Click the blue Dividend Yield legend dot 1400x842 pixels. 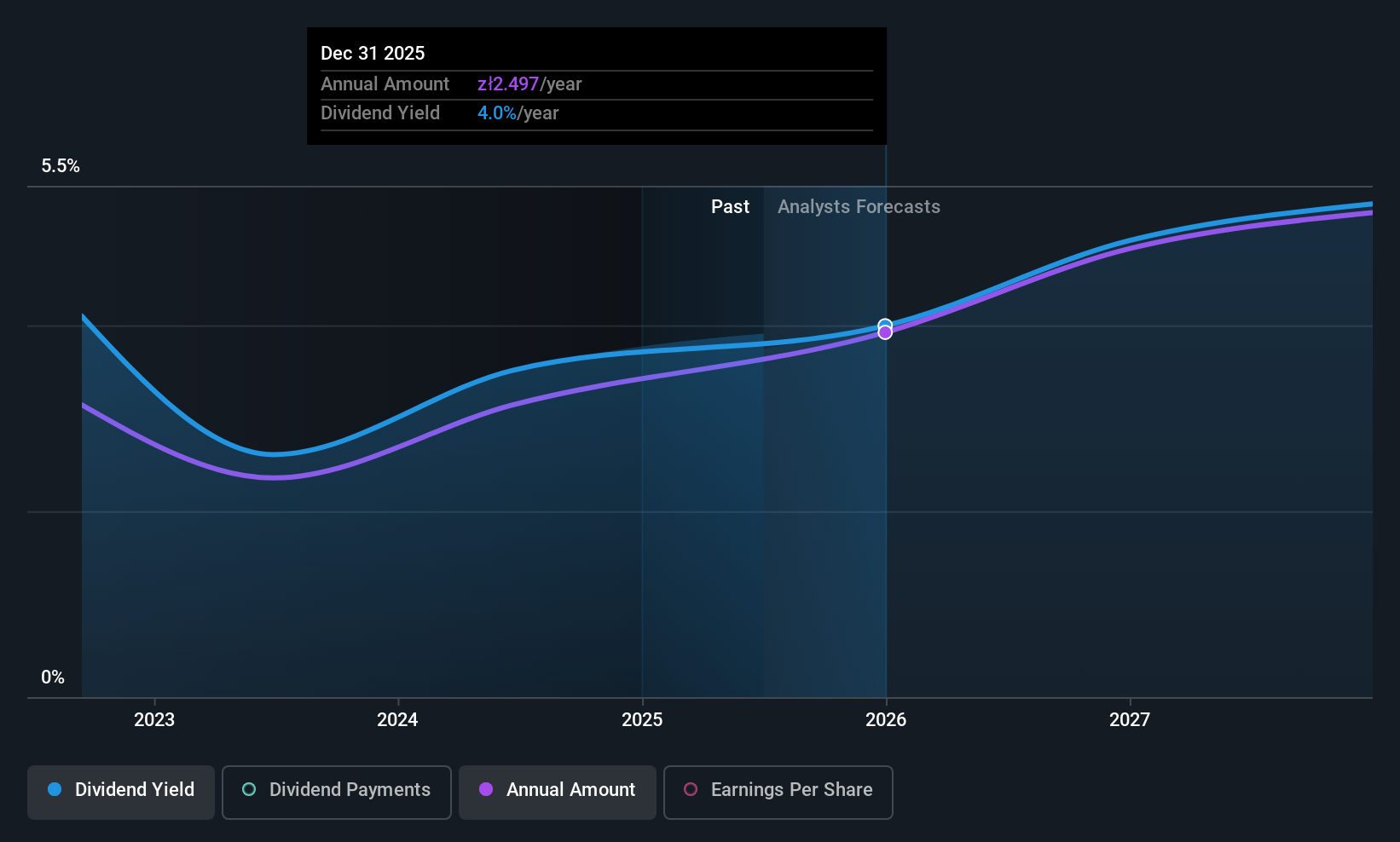(55, 789)
